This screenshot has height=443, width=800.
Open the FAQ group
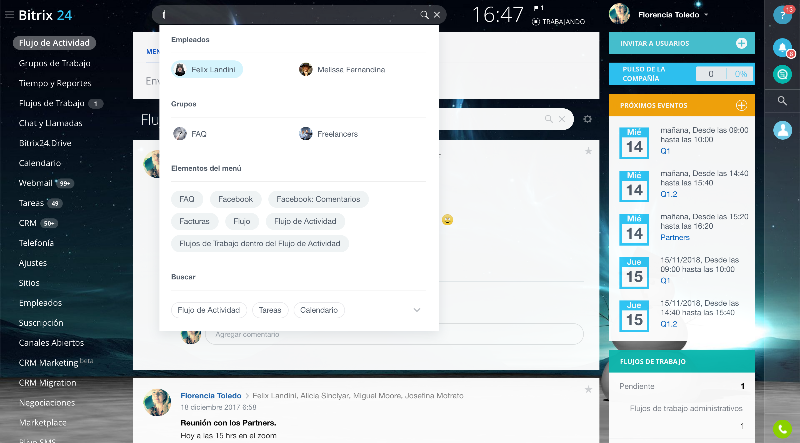click(190, 134)
